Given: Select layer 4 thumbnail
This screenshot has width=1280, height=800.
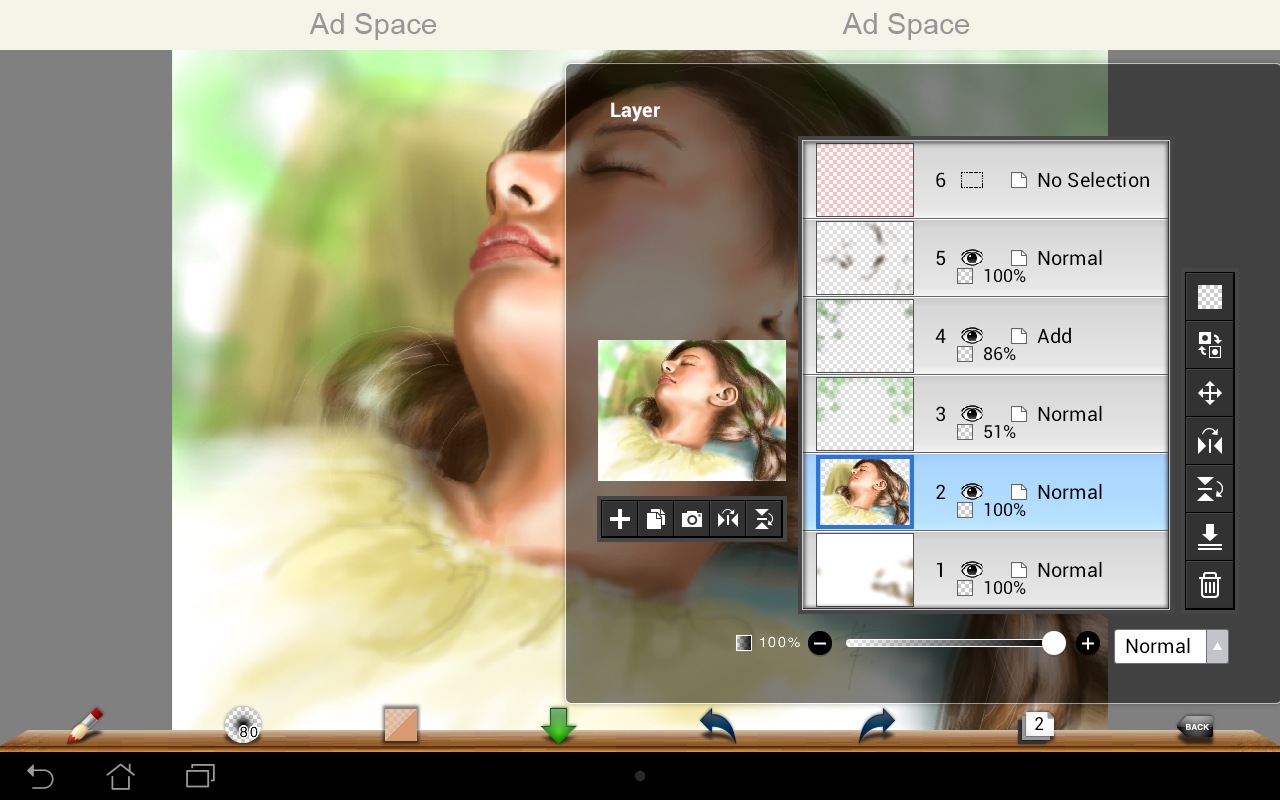Looking at the screenshot, I should pos(865,336).
